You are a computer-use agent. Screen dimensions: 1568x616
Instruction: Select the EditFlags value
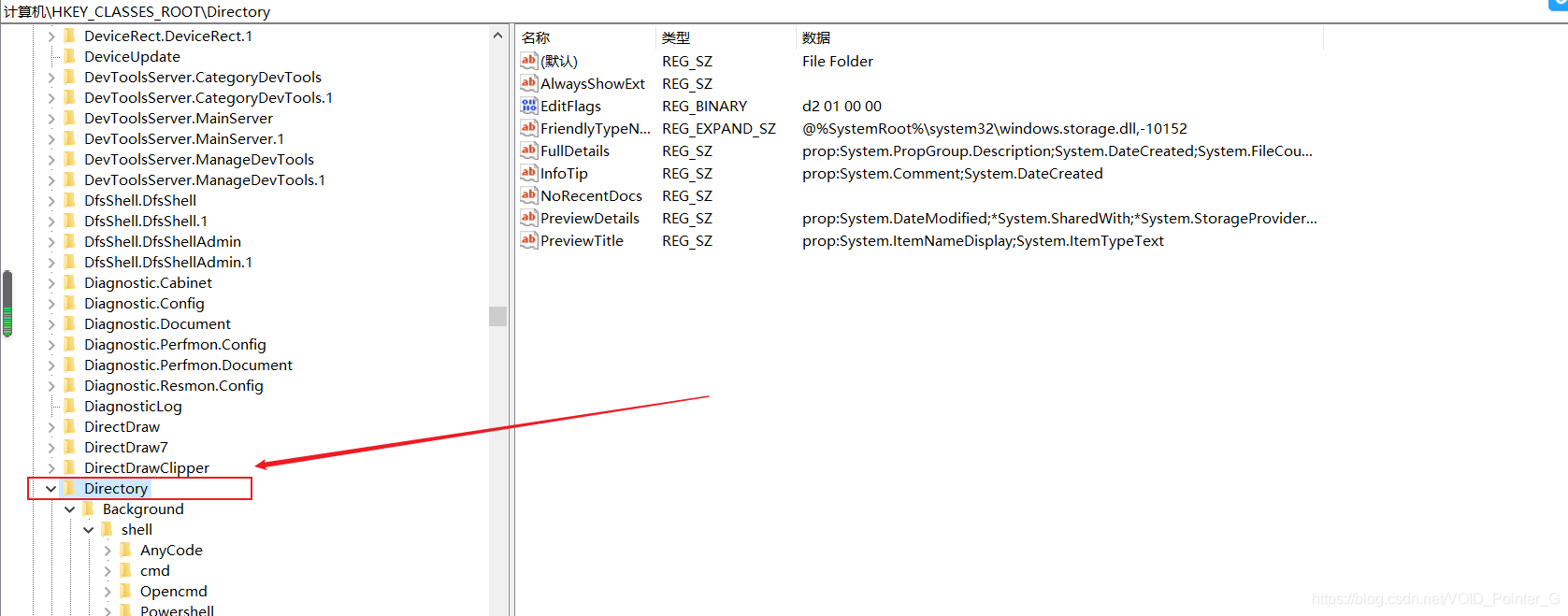coord(570,106)
